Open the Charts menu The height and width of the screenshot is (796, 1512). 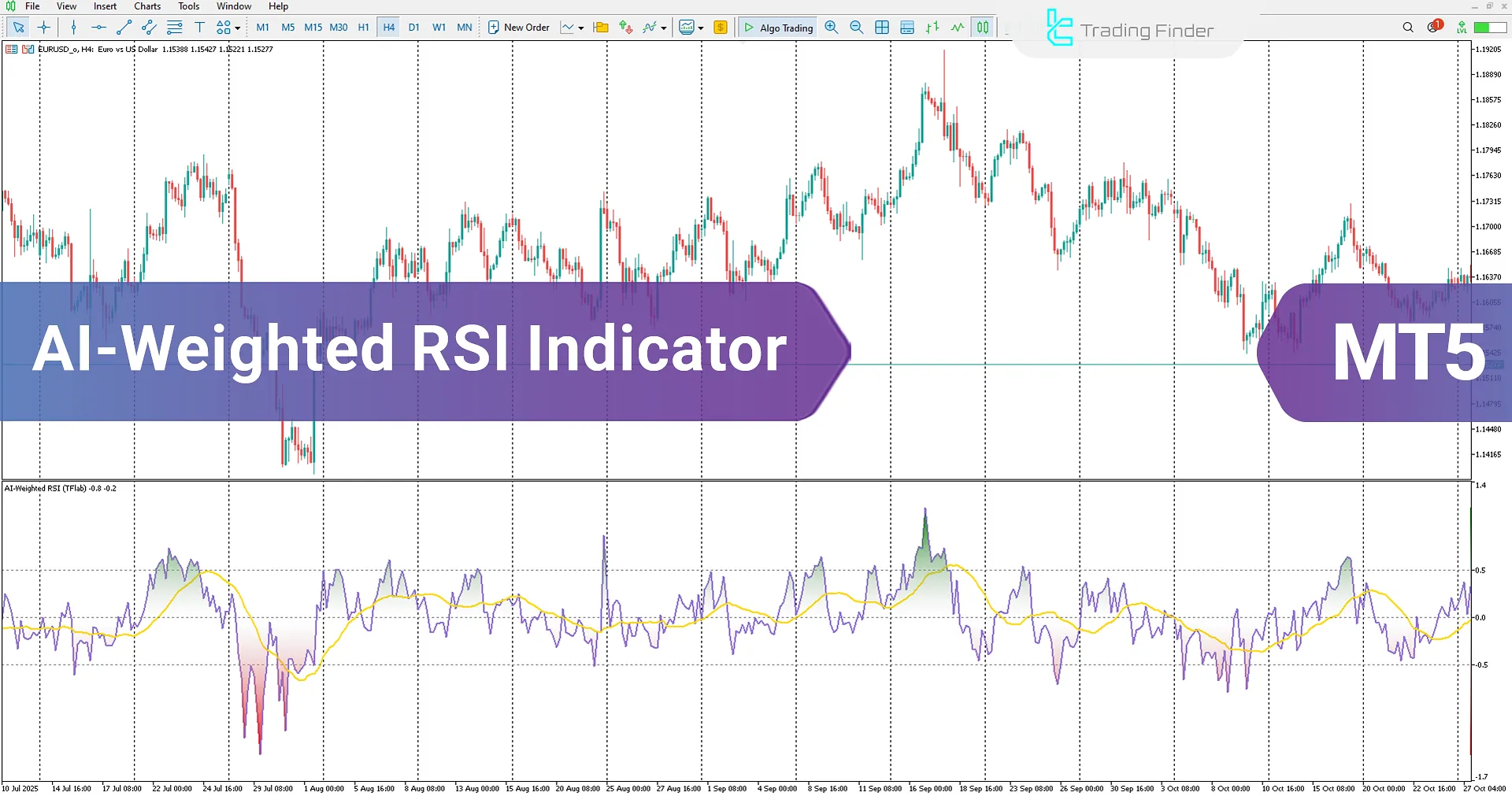click(146, 6)
